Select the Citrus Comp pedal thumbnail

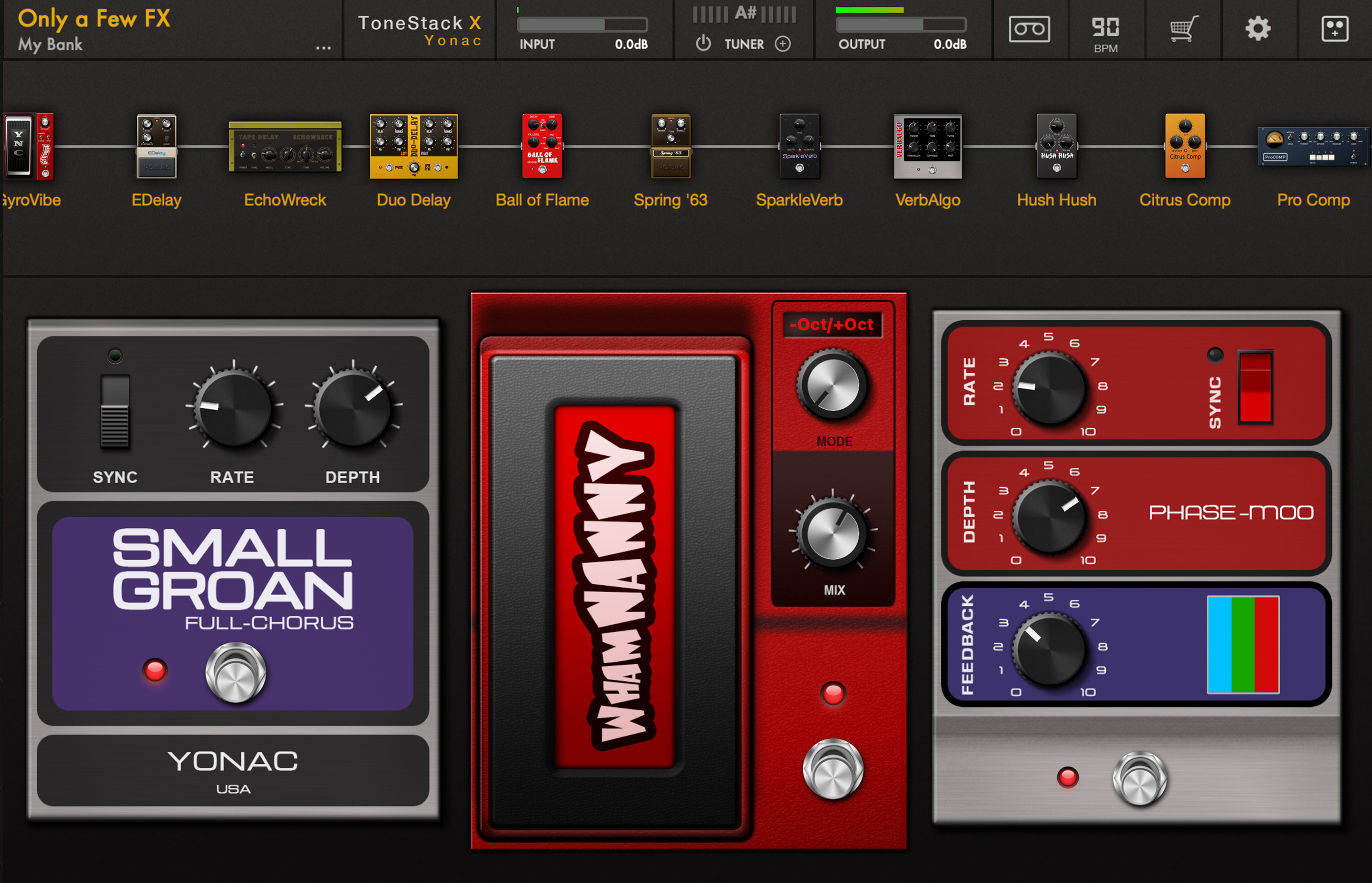pos(1185,146)
